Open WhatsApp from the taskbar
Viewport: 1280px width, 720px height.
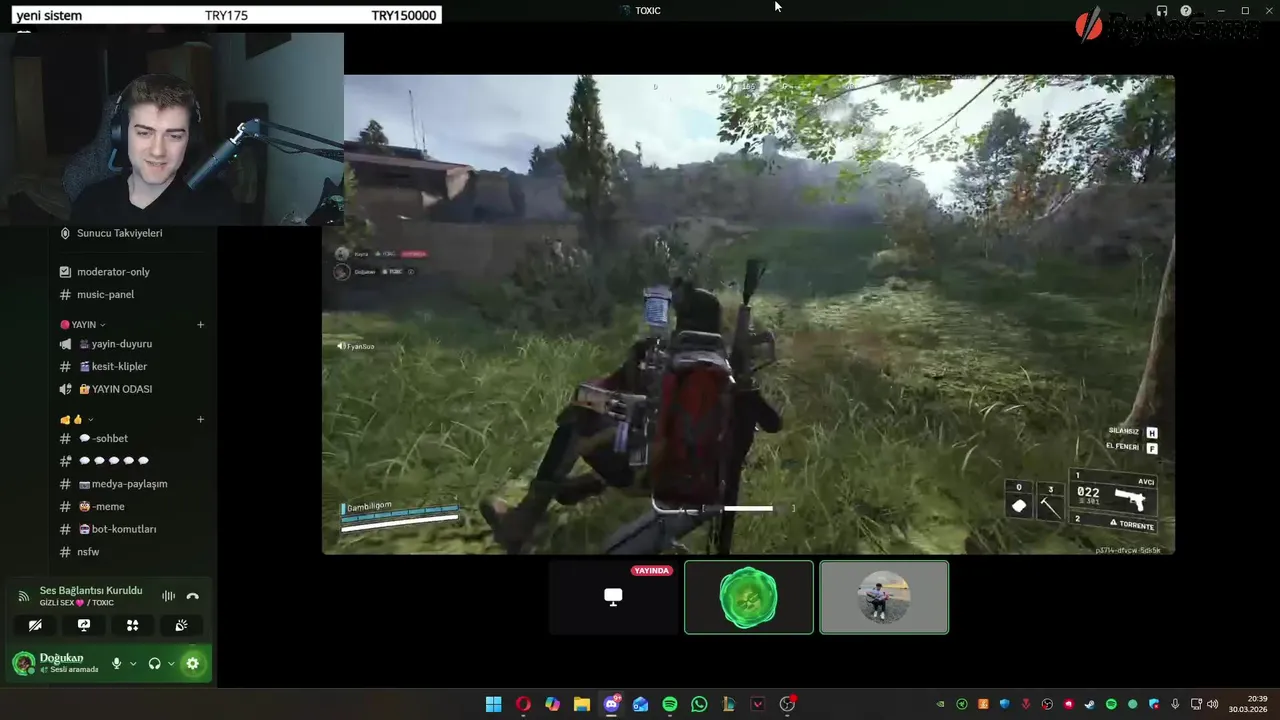click(699, 704)
